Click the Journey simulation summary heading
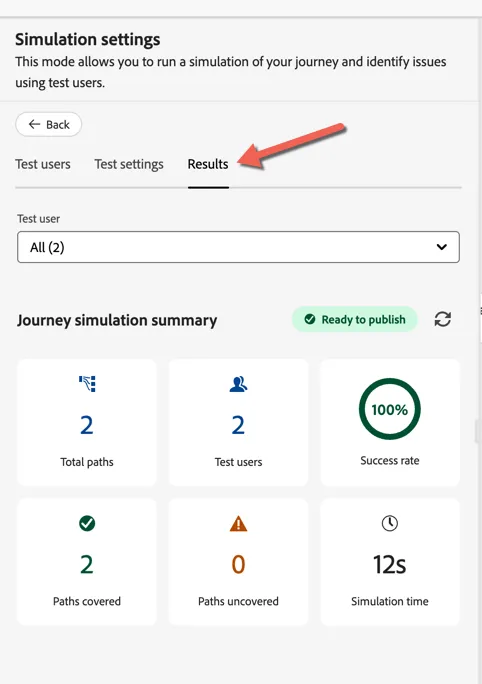The height and width of the screenshot is (684, 482). pyautogui.click(x=117, y=320)
